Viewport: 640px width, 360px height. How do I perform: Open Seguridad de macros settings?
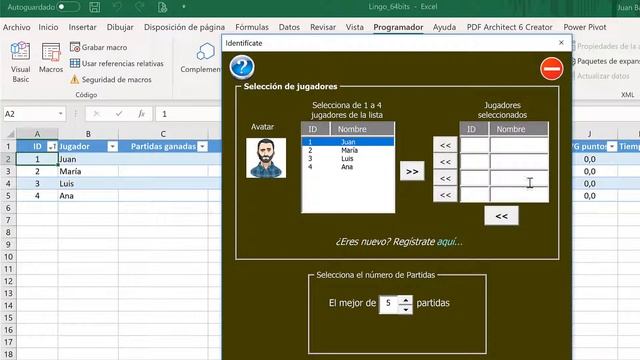point(111,80)
